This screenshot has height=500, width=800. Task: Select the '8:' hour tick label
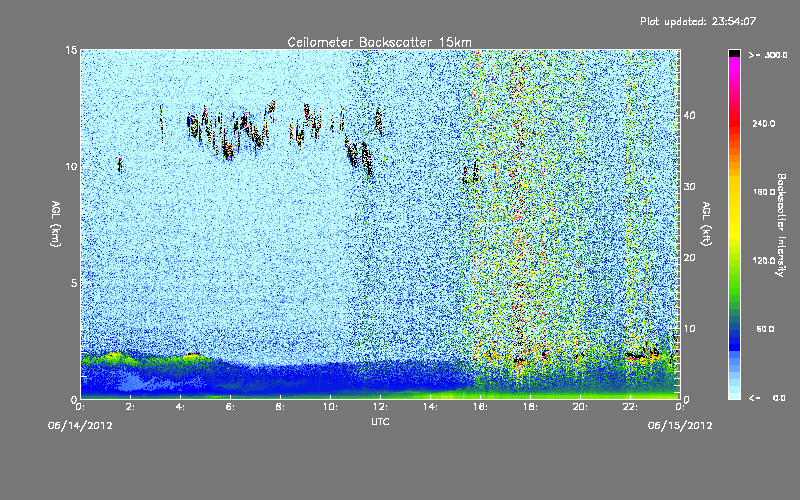pos(280,407)
